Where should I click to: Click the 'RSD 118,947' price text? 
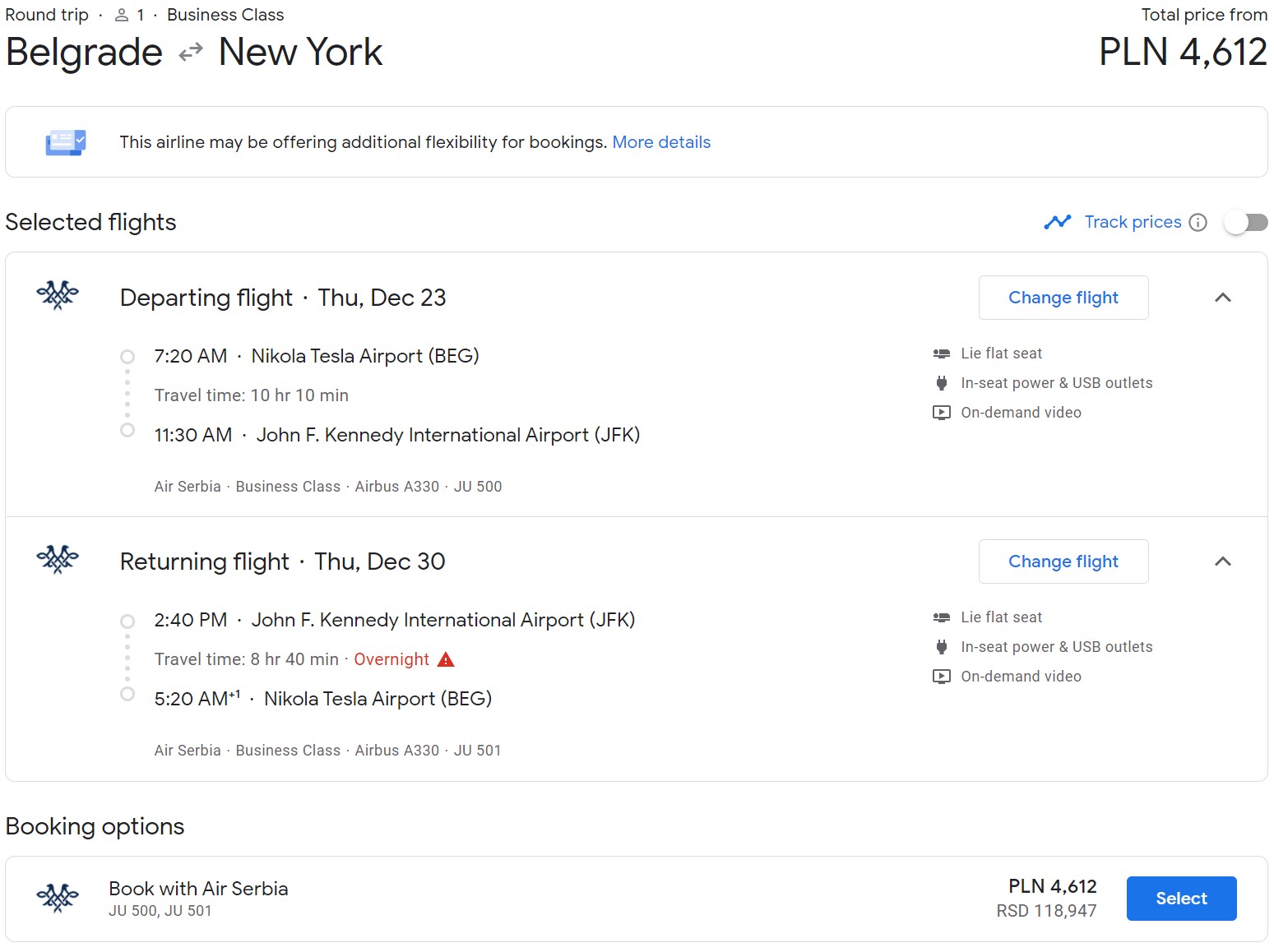(x=1046, y=911)
